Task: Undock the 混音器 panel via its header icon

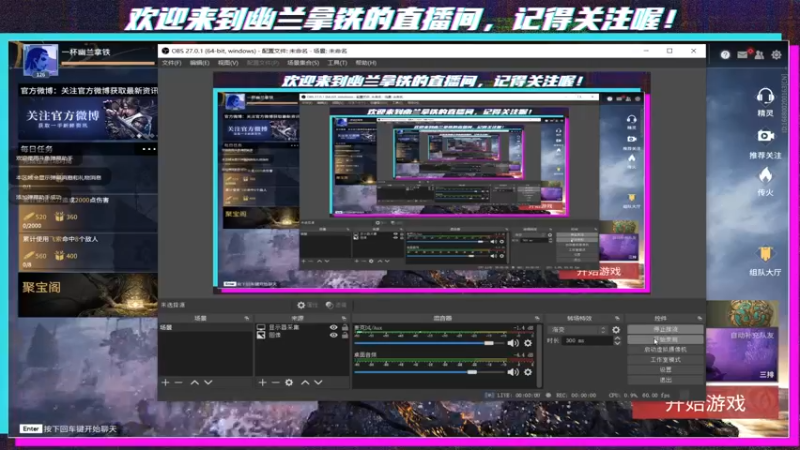Action: click(x=537, y=318)
